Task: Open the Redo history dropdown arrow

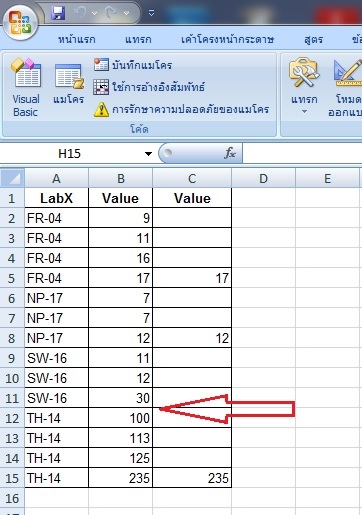Action: [x=126, y=13]
